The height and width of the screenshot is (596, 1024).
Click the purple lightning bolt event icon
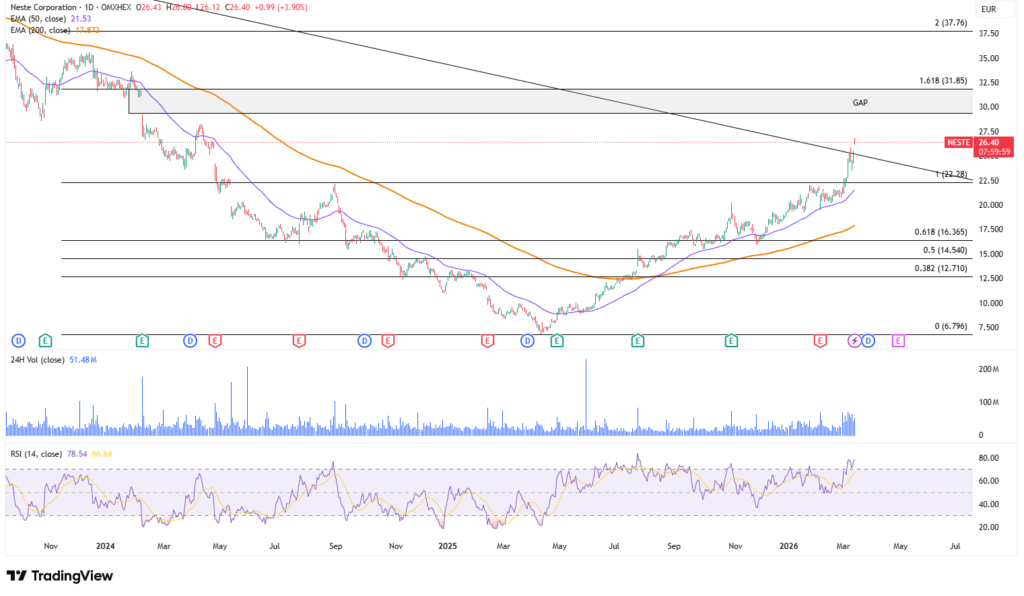point(854,341)
